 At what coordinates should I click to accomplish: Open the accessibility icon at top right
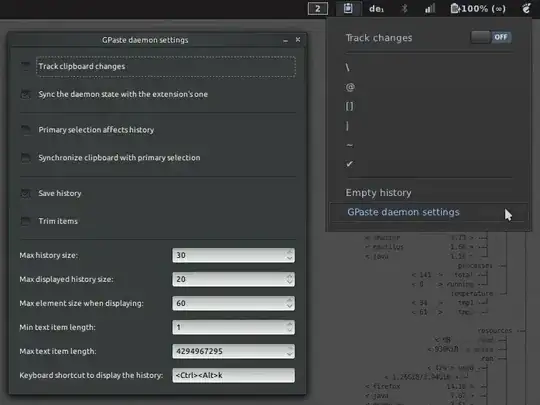point(526,8)
